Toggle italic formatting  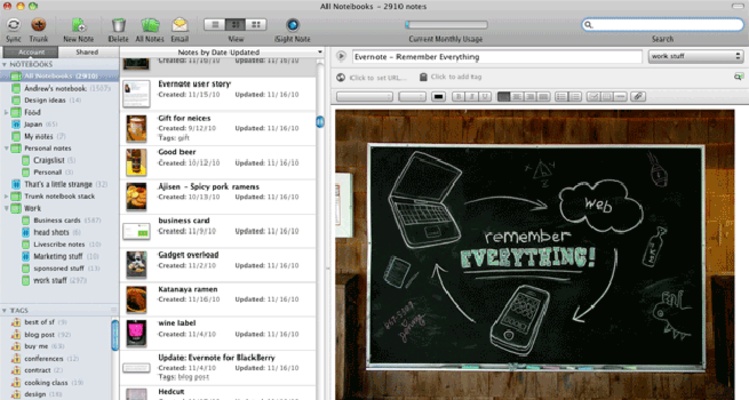[x=471, y=97]
